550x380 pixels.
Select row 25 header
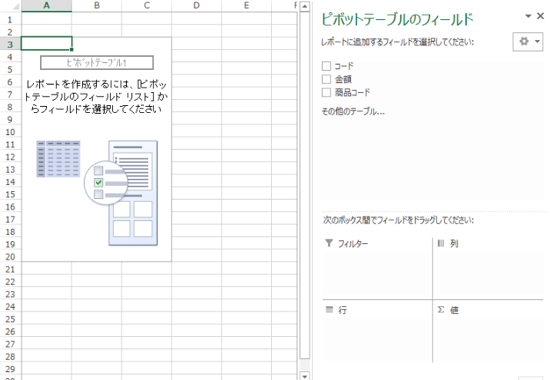(x=10, y=319)
